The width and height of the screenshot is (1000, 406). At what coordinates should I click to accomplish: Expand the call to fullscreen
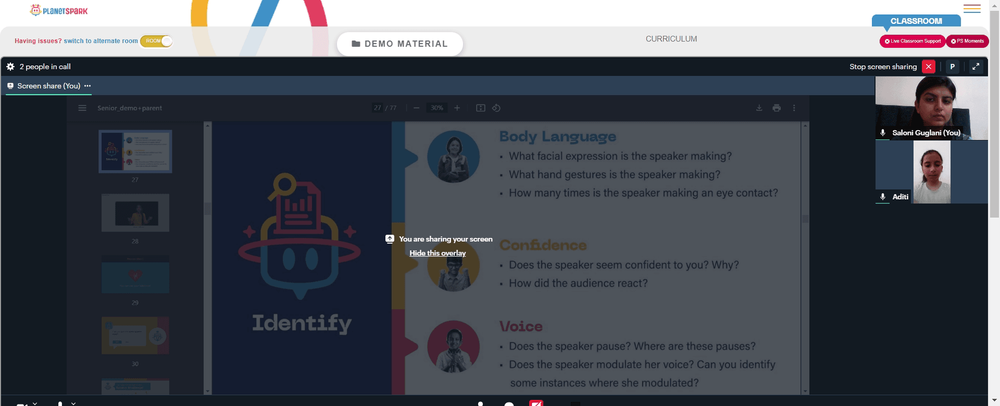tap(976, 66)
